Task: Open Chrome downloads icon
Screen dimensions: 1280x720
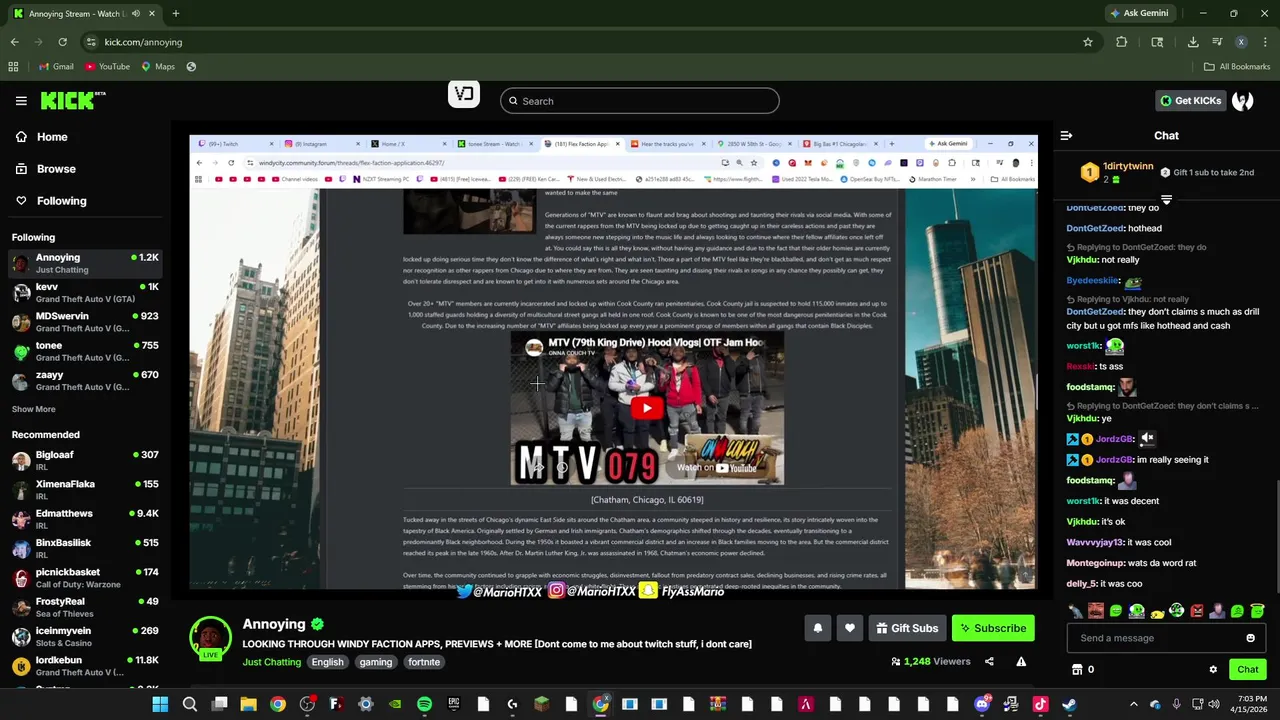Action: 1193,42
